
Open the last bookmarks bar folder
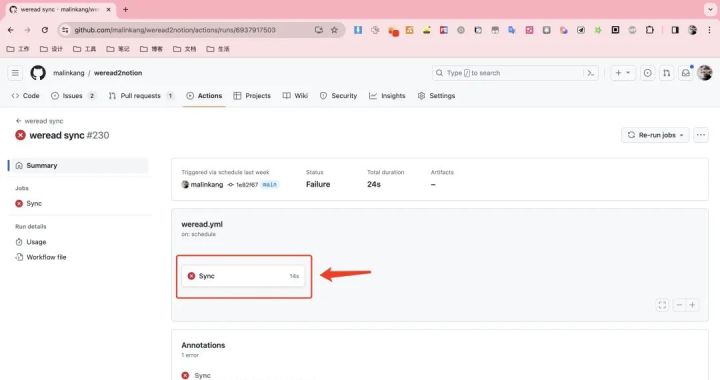(218, 49)
